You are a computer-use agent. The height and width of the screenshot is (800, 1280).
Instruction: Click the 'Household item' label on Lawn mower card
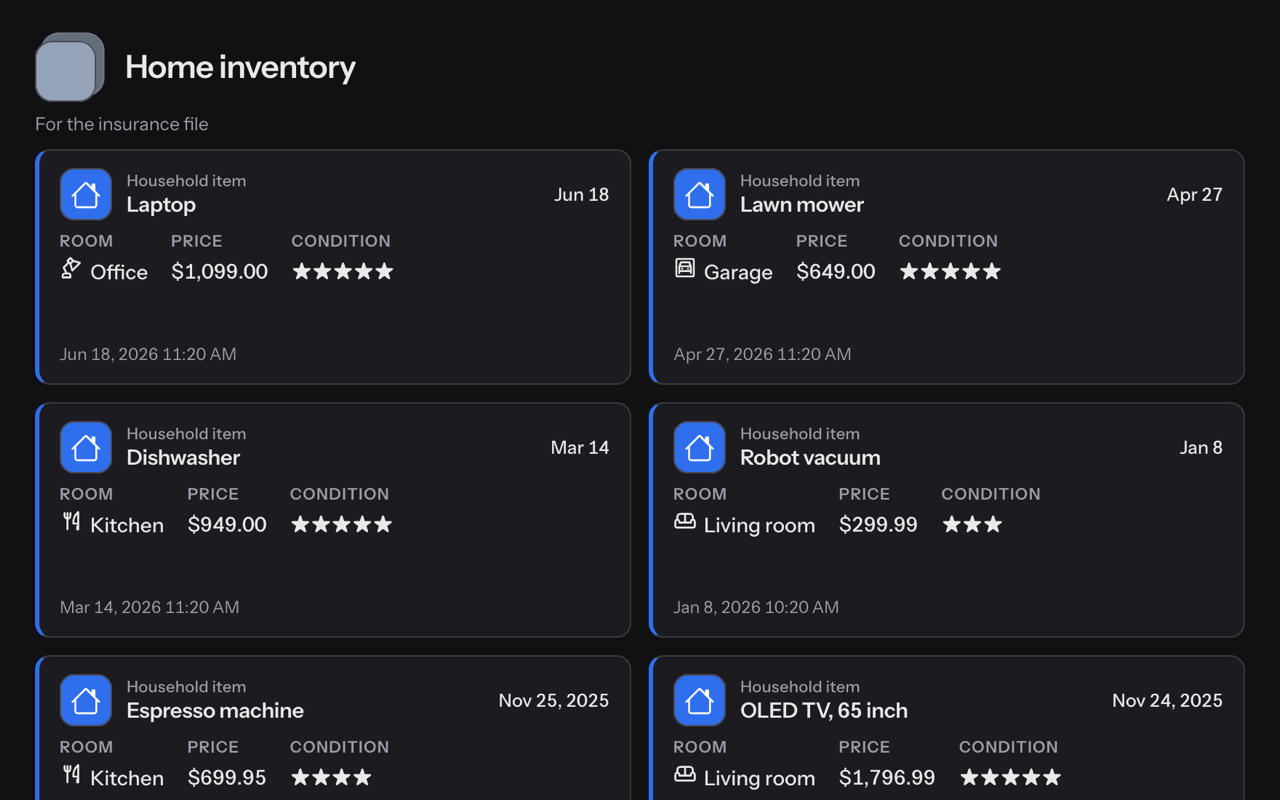800,181
